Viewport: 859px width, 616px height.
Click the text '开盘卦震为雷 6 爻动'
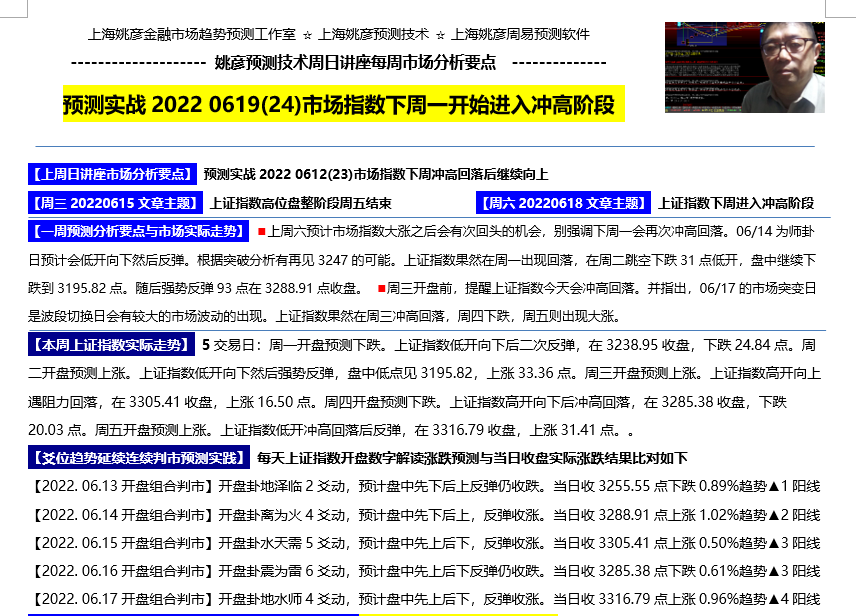[282, 571]
